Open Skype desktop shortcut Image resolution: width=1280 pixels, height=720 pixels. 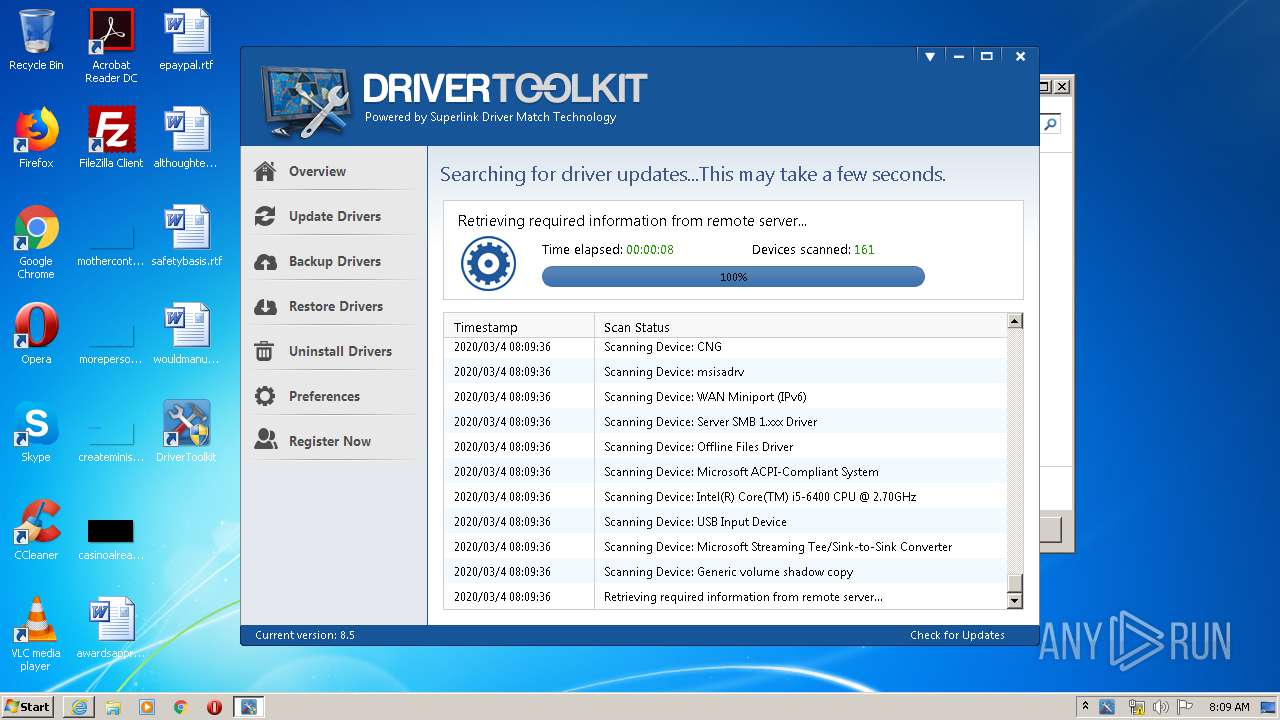coord(36,432)
